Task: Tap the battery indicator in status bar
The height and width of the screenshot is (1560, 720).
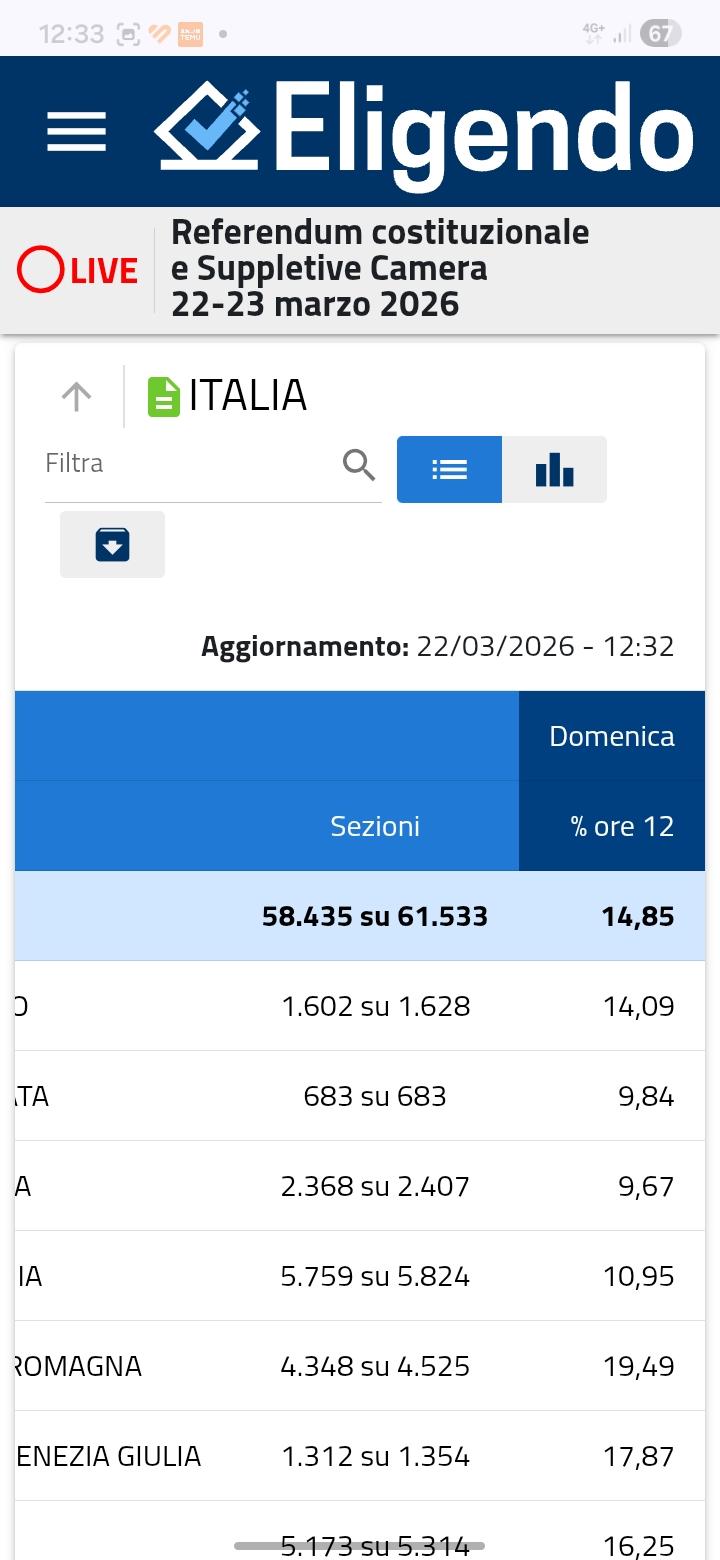Action: [x=660, y=33]
